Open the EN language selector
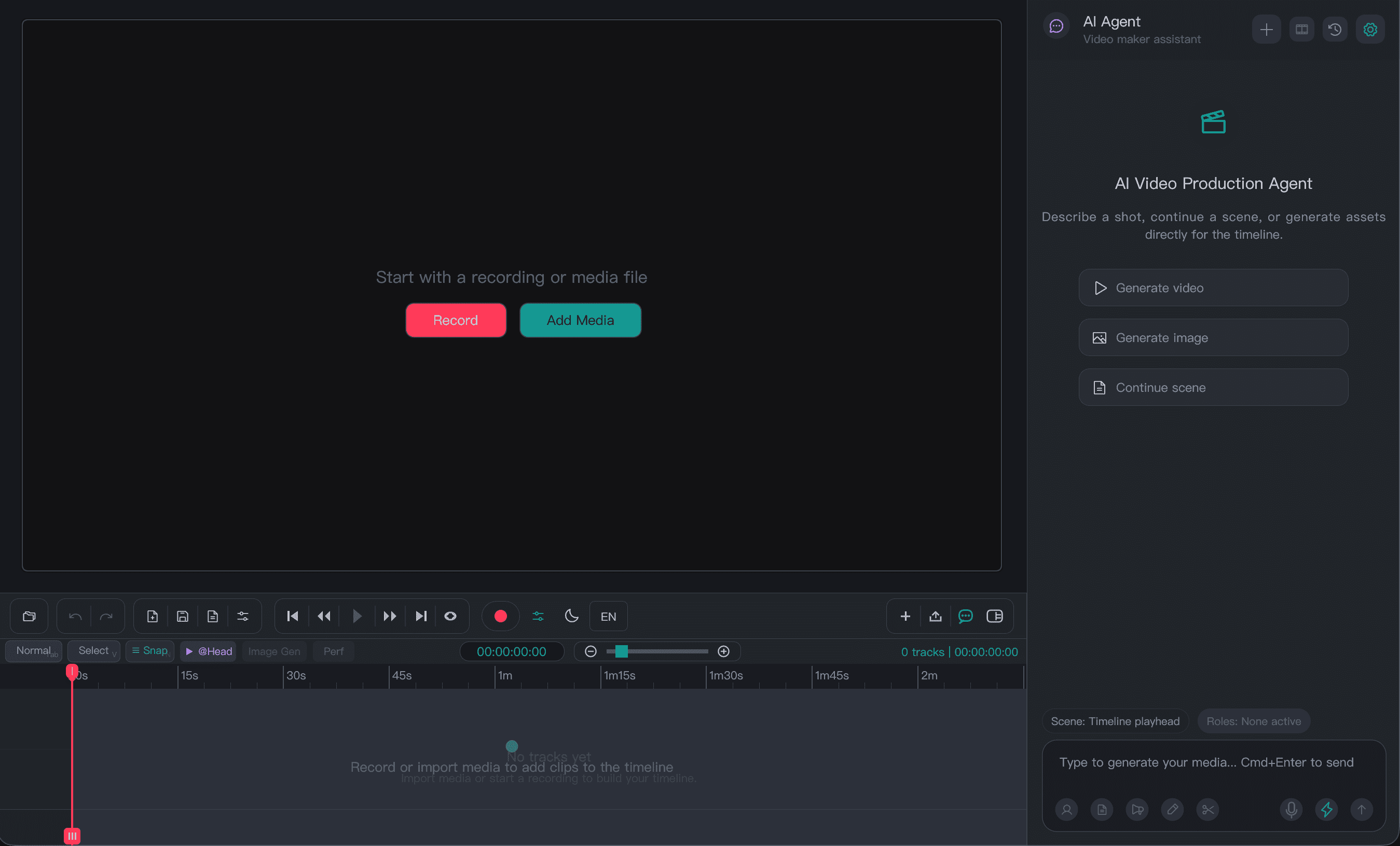The height and width of the screenshot is (846, 1400). (x=609, y=616)
